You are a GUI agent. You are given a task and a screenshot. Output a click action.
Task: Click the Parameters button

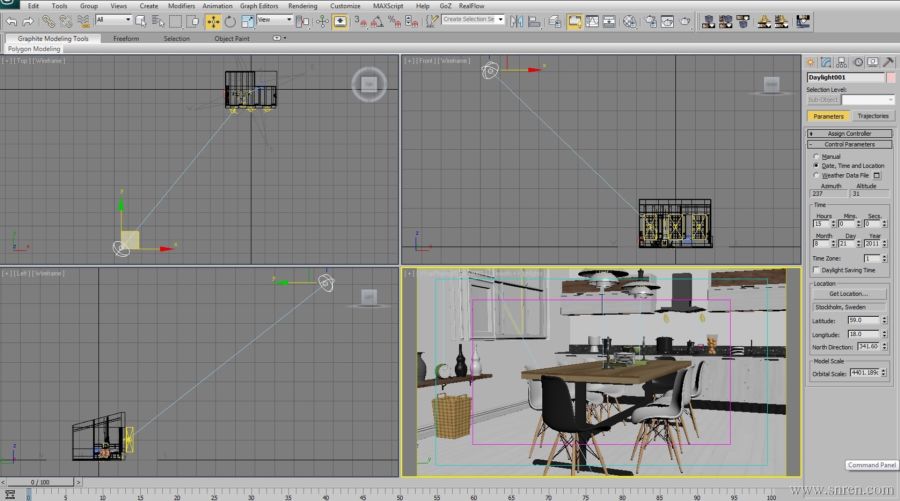pyautogui.click(x=828, y=116)
